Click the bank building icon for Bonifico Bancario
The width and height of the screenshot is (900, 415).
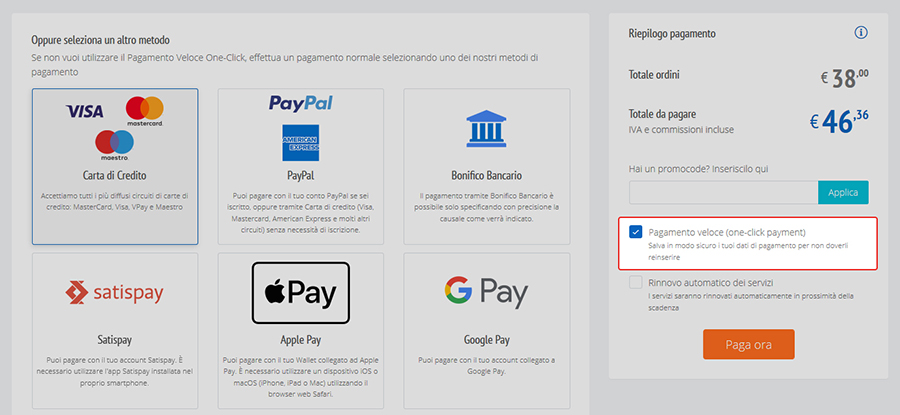coord(487,129)
